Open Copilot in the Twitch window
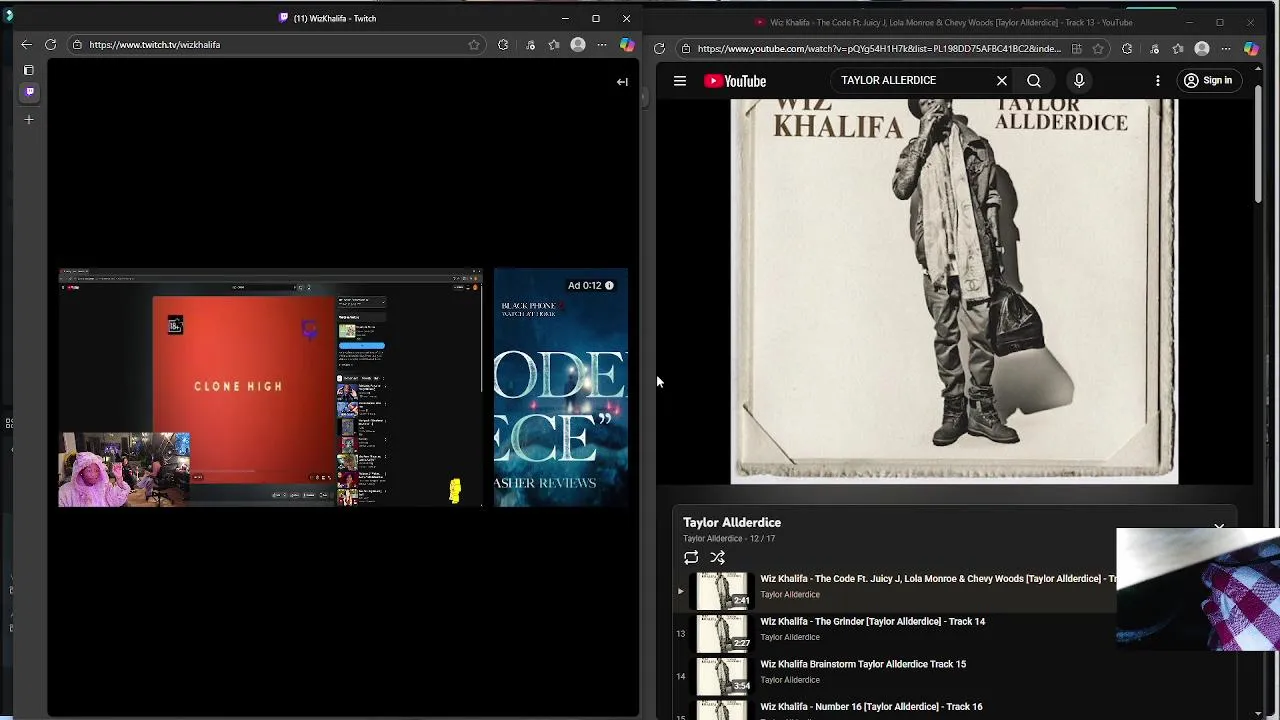Screen dimensions: 1280x720 (627, 44)
